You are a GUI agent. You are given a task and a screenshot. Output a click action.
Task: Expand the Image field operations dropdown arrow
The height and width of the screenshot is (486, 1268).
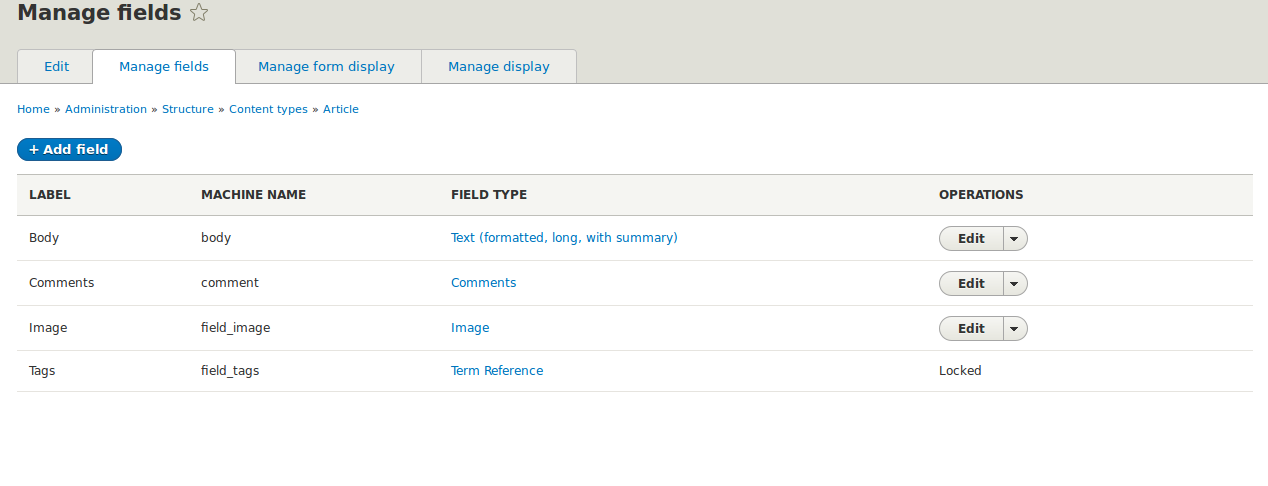tap(1015, 329)
